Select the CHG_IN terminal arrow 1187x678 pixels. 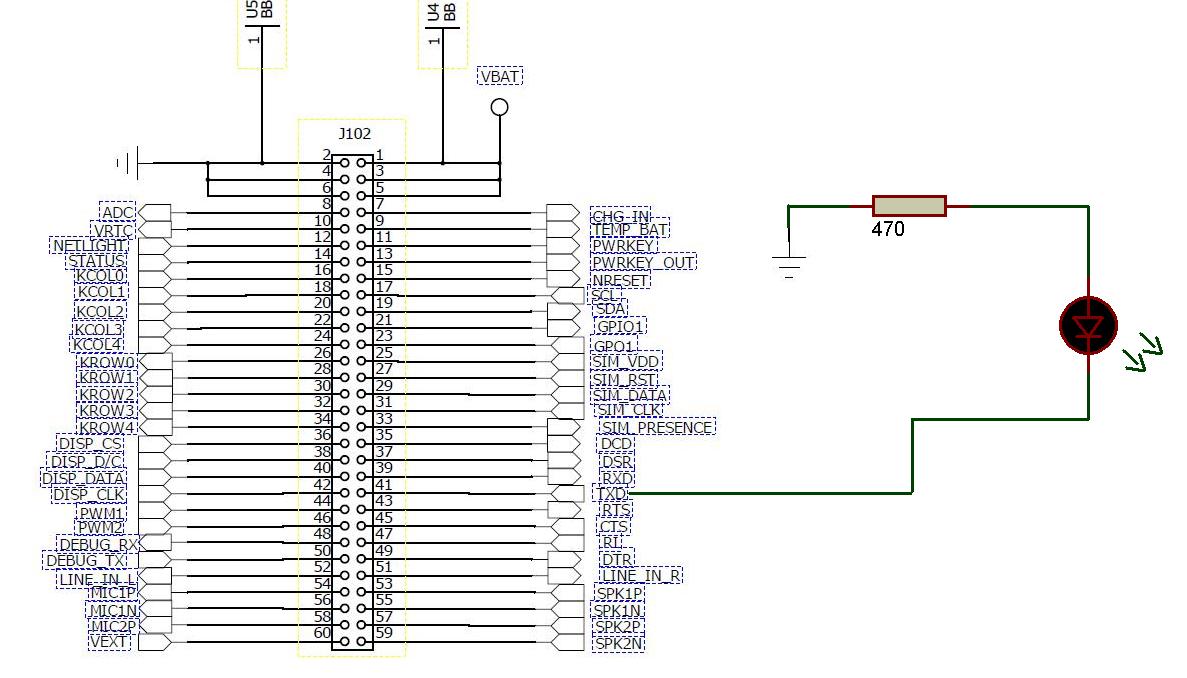[563, 213]
